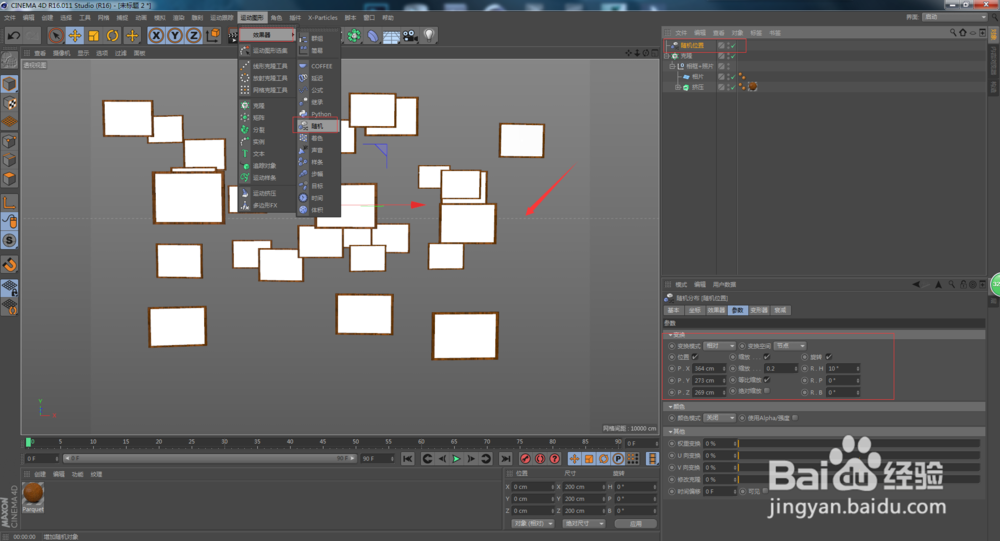The image size is (1000, 541).
Task: Open the 颜色模式 dropdown
Action: (x=719, y=418)
